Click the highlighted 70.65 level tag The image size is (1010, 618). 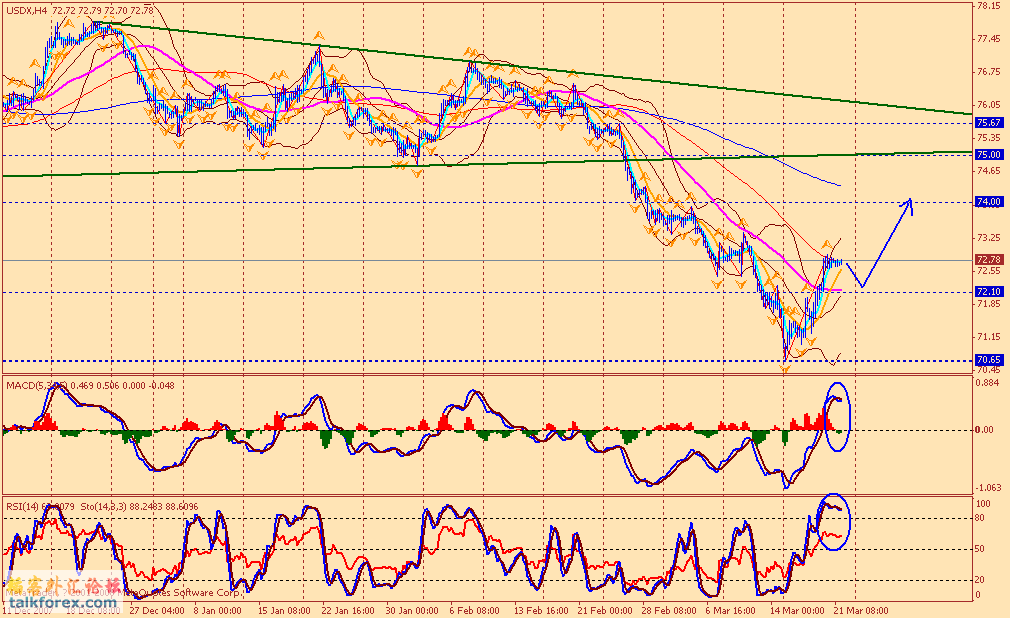coord(988,360)
